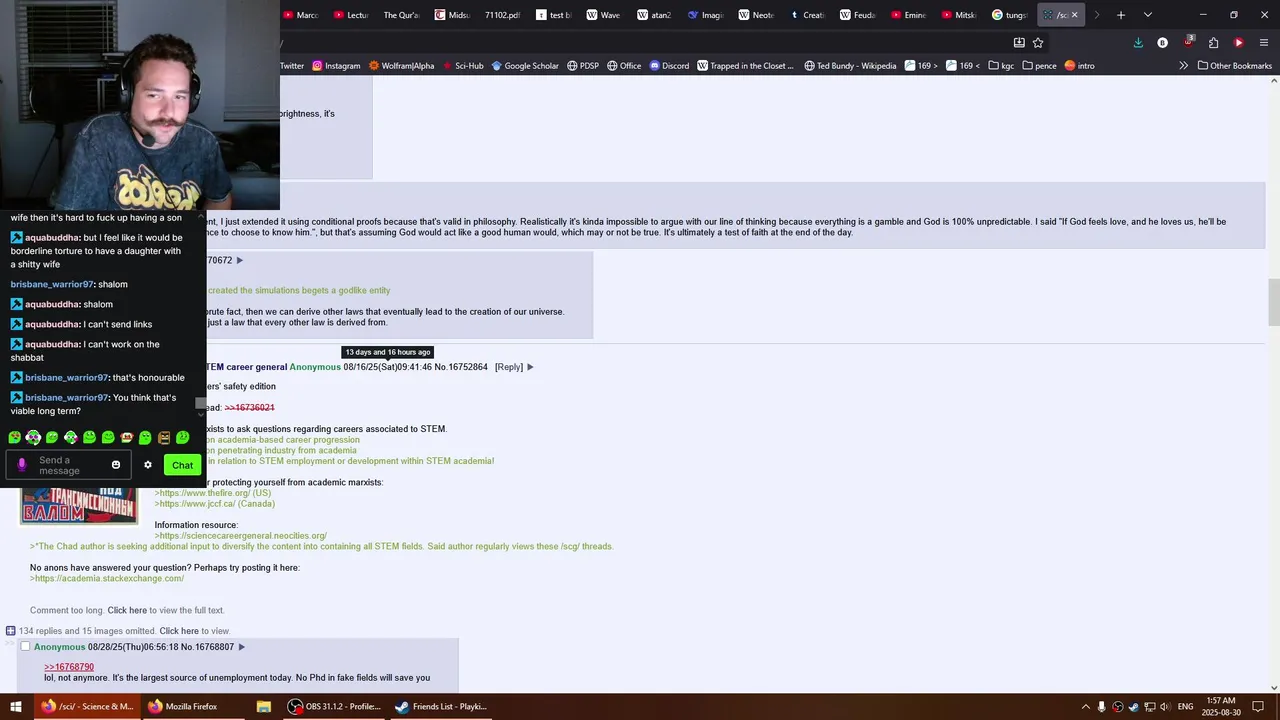1280x720 pixels.
Task: Tick the checkbox for post No.16768807
Action: click(25, 647)
